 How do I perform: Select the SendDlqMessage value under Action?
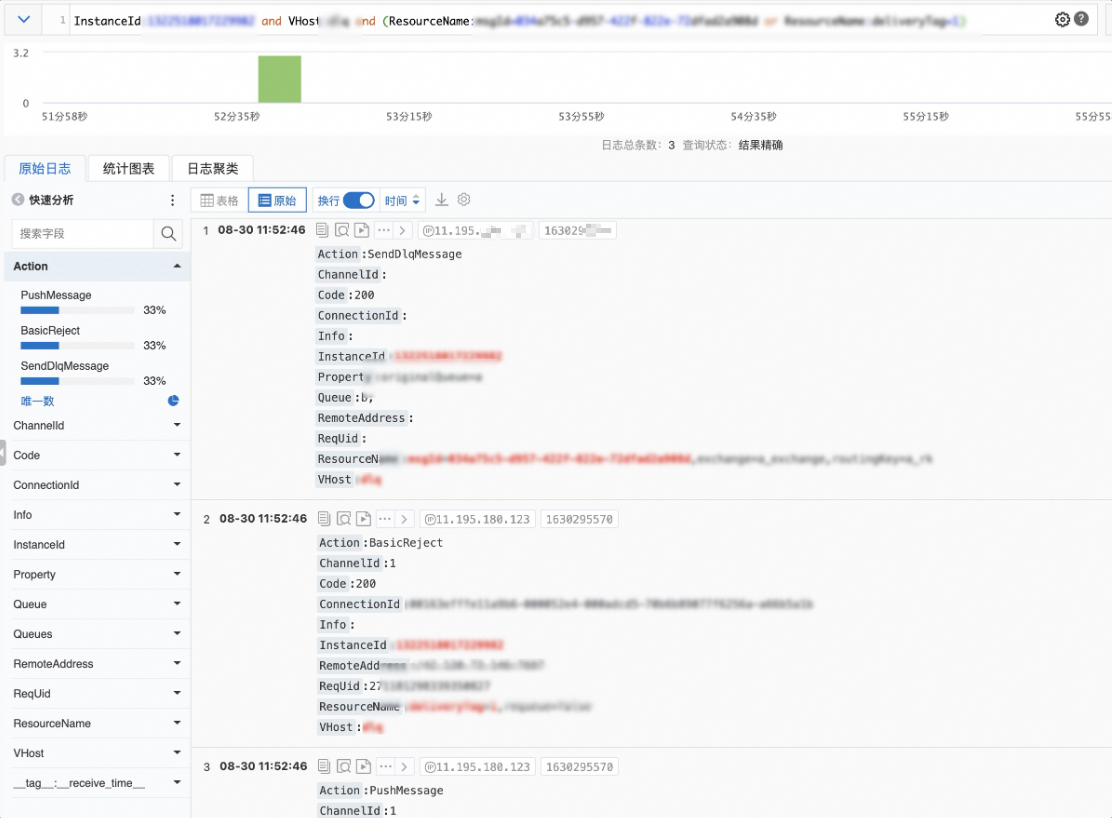(65, 366)
